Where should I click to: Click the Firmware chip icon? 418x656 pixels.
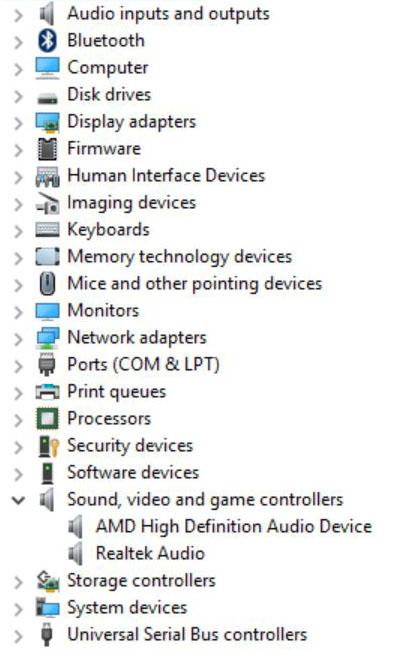[47, 149]
